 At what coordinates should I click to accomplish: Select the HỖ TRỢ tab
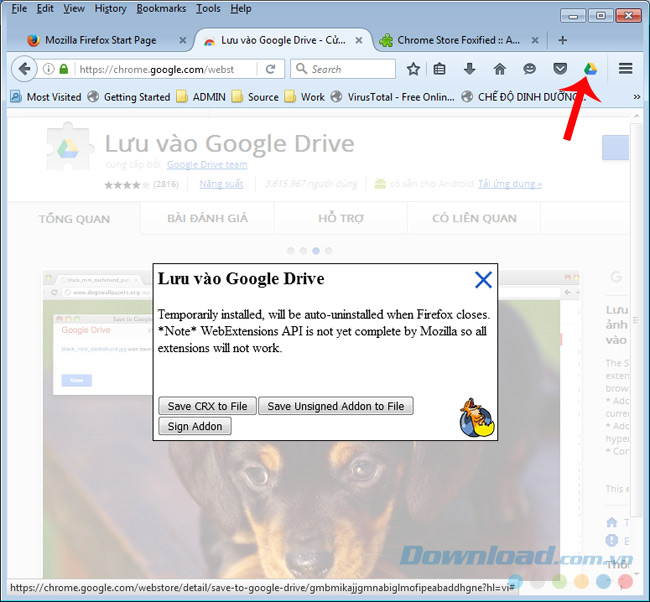[x=341, y=218]
